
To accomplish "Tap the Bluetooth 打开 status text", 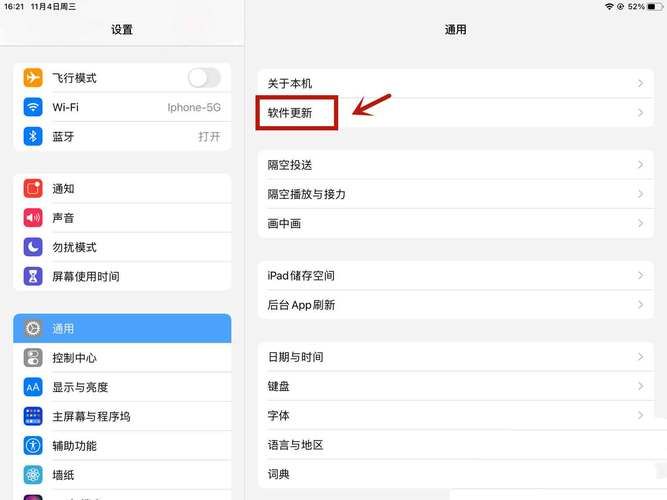I will coord(209,137).
